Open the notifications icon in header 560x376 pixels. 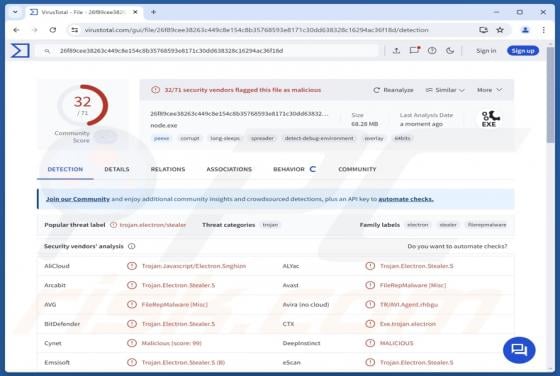[414, 50]
